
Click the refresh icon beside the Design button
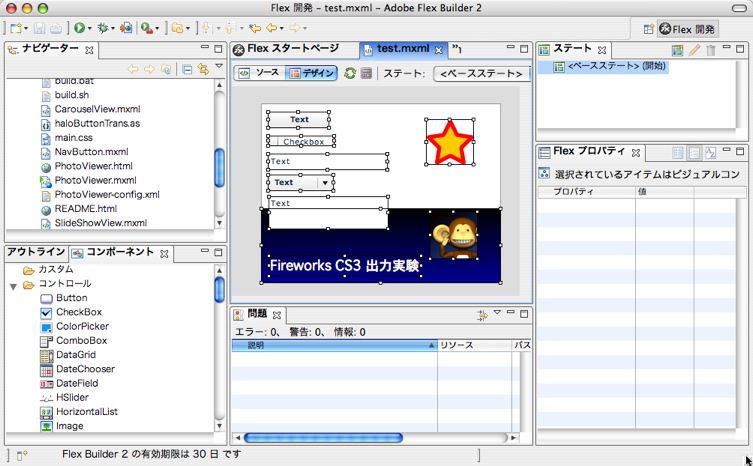click(x=350, y=73)
